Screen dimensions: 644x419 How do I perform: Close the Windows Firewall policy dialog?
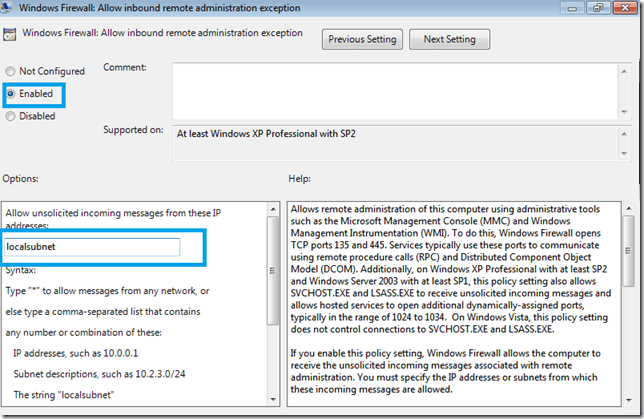[x=626, y=9]
